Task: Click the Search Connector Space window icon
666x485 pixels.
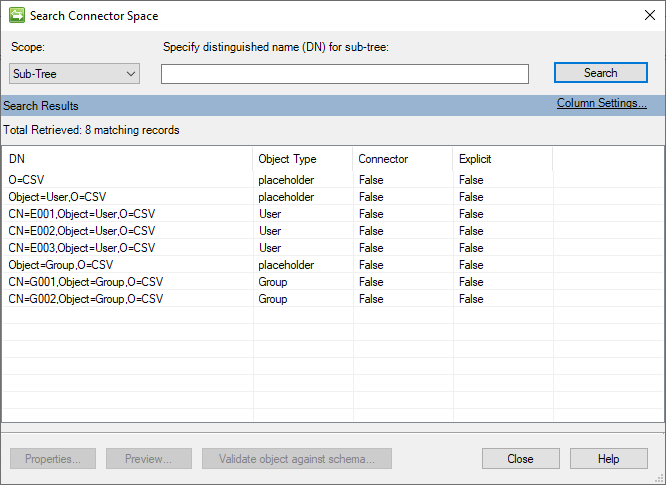Action: tap(17, 16)
